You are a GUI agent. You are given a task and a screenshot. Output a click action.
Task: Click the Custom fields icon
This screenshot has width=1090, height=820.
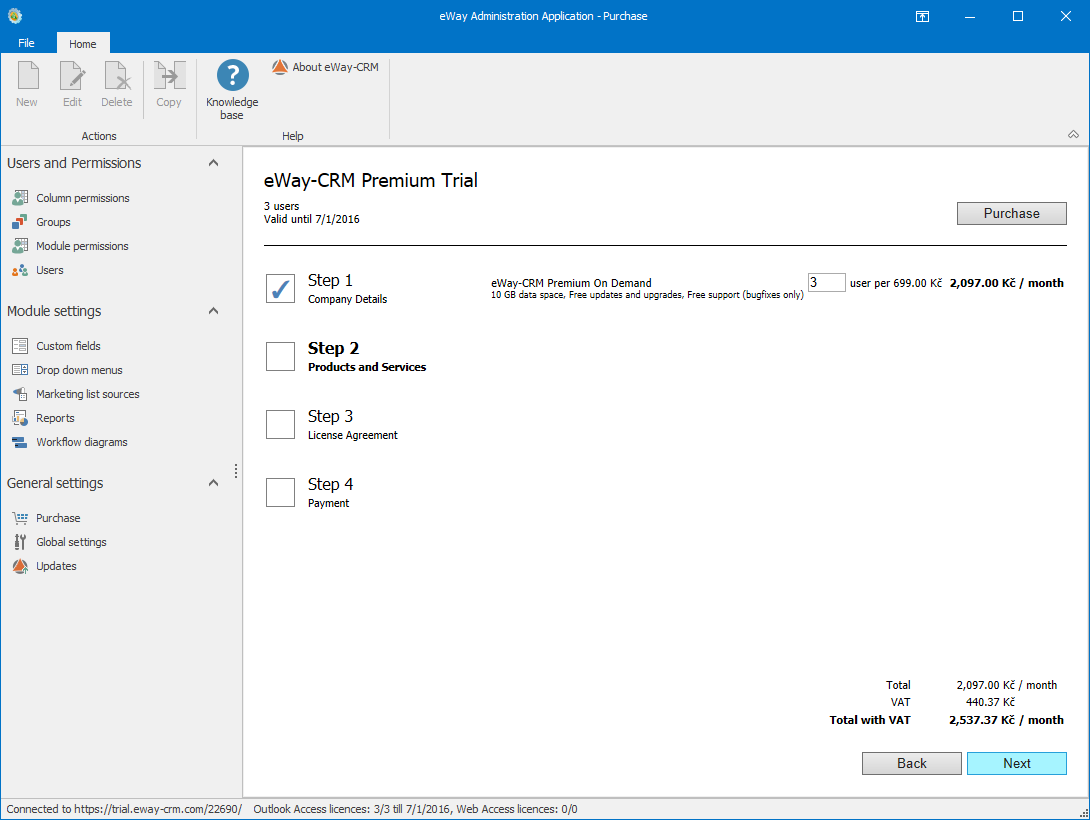tap(20, 346)
